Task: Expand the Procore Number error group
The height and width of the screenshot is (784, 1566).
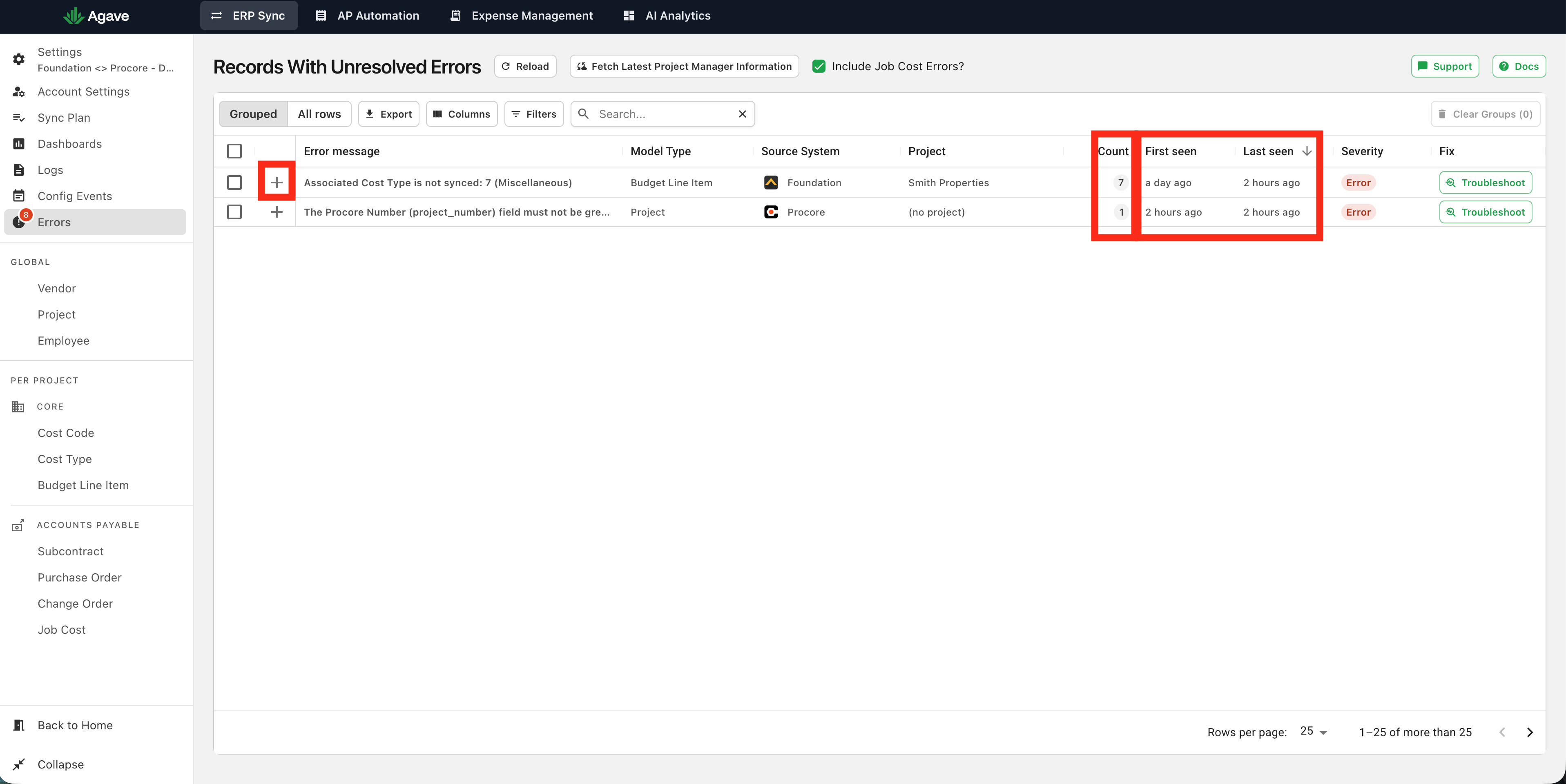Action: (277, 212)
